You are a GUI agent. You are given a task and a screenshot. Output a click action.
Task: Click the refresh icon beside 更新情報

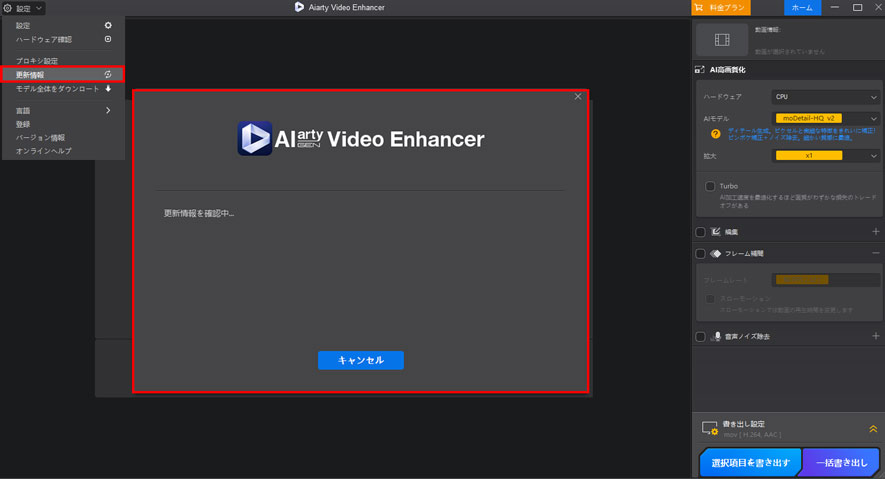click(108, 74)
